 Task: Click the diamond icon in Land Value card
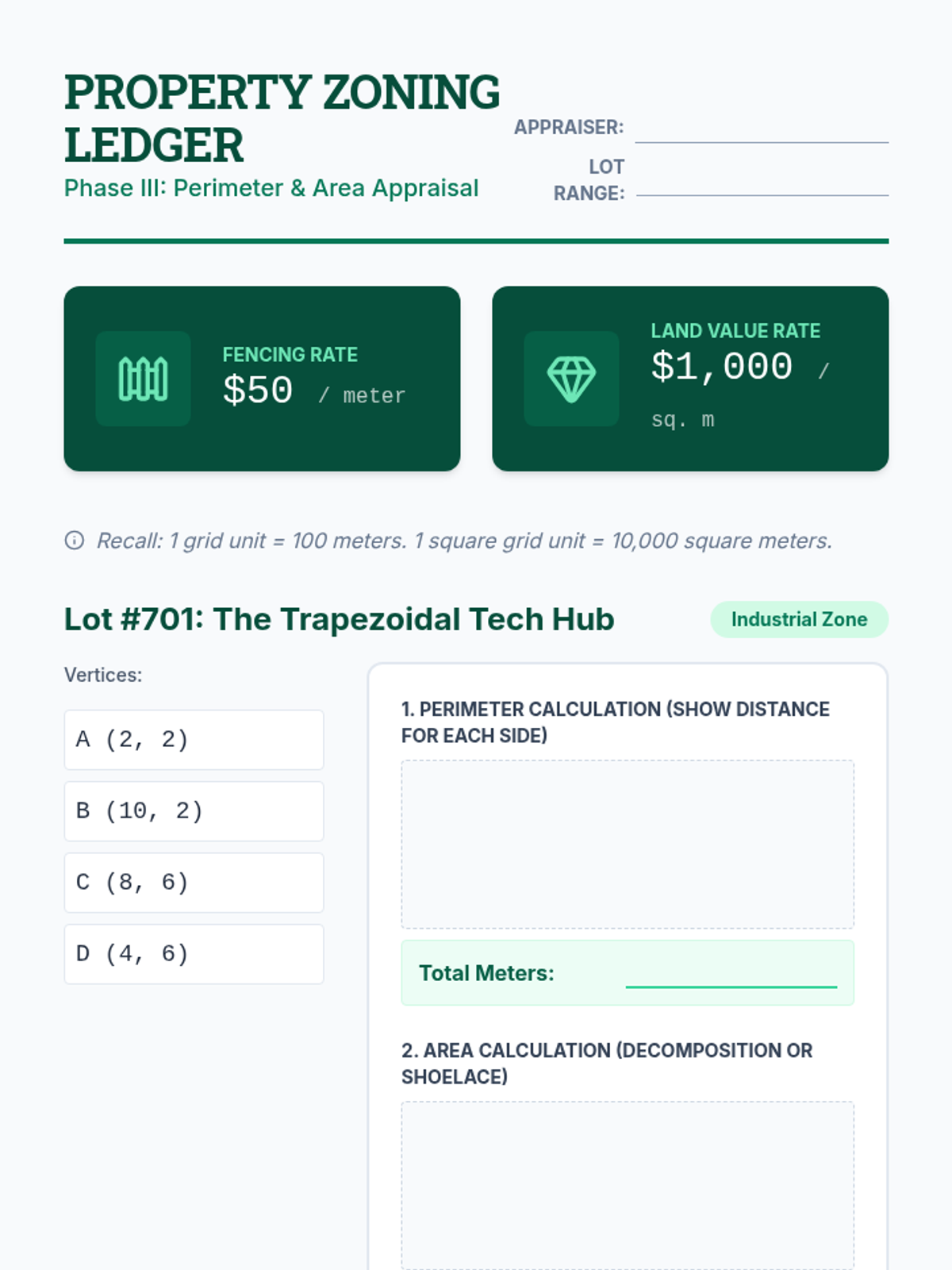pyautogui.click(x=571, y=379)
